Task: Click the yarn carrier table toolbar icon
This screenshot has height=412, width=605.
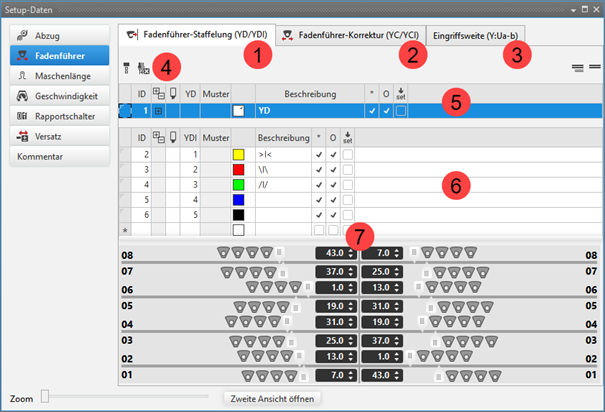Action: pyautogui.click(x=143, y=68)
